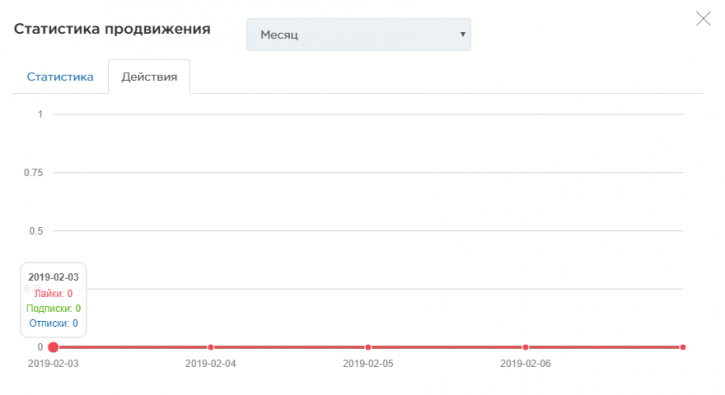
Task: Open the Месяц period dropdown
Action: [x=358, y=35]
